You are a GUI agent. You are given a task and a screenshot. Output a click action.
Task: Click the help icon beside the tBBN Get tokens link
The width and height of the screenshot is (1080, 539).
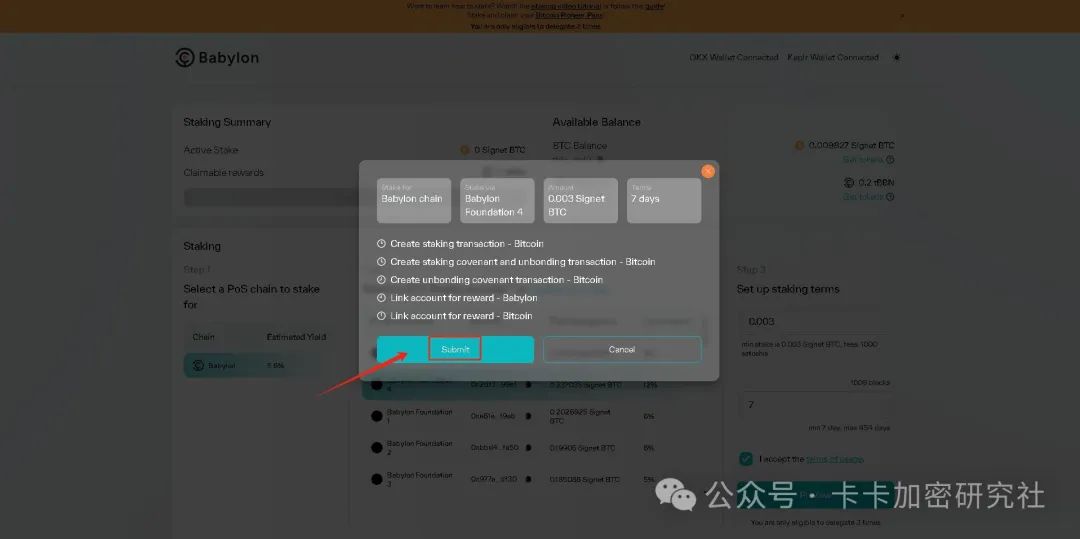click(890, 197)
